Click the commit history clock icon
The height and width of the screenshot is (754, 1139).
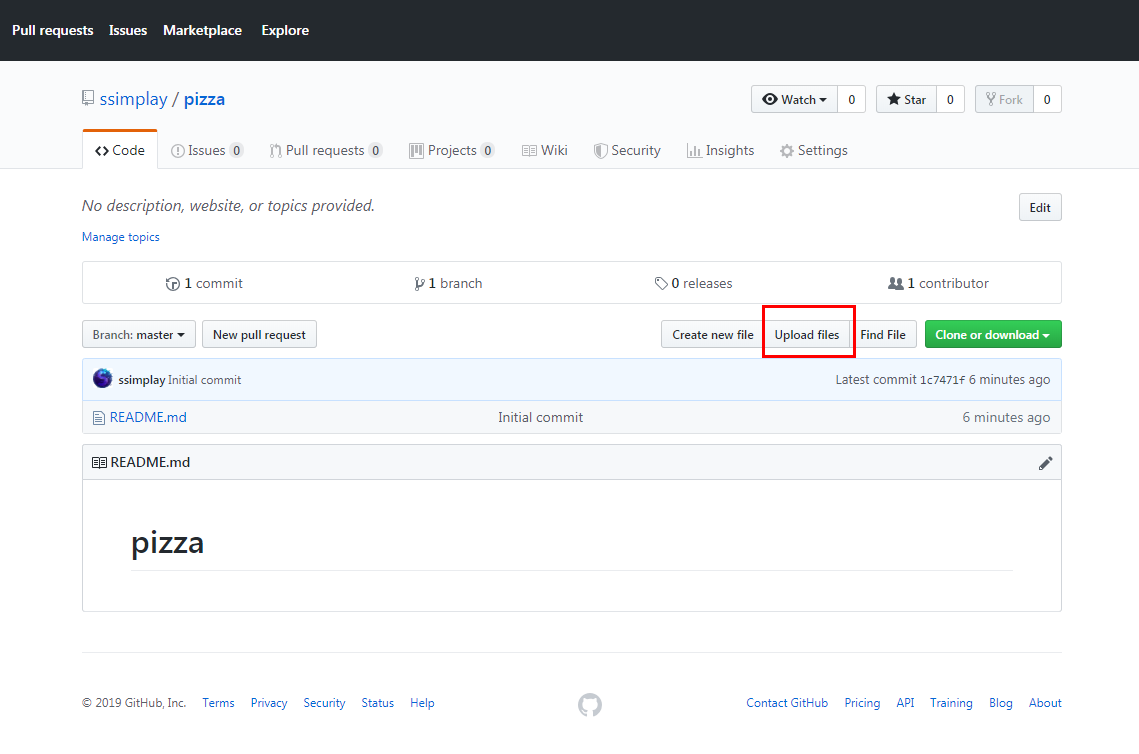[173, 283]
